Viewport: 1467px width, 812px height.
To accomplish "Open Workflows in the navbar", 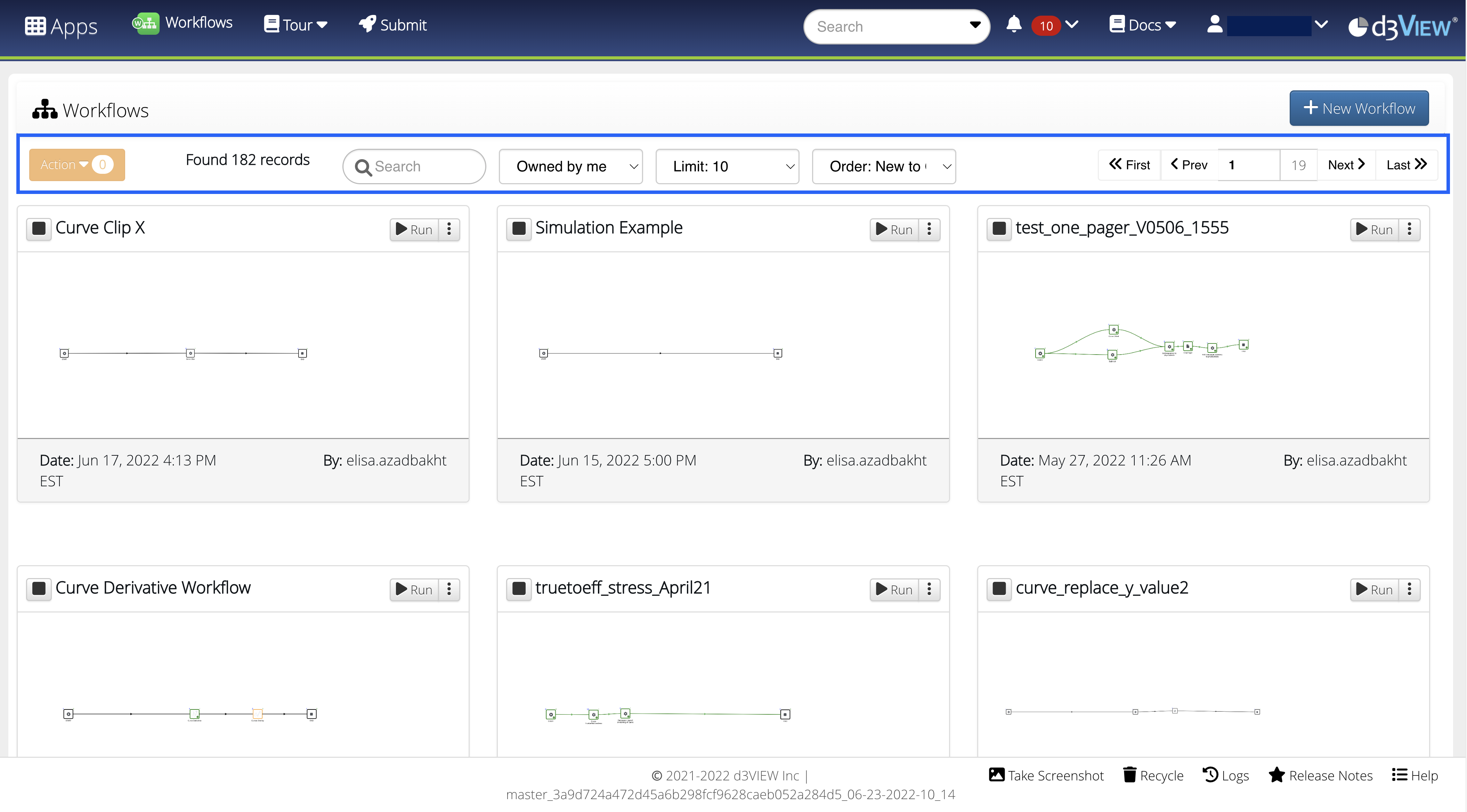I will [182, 23].
